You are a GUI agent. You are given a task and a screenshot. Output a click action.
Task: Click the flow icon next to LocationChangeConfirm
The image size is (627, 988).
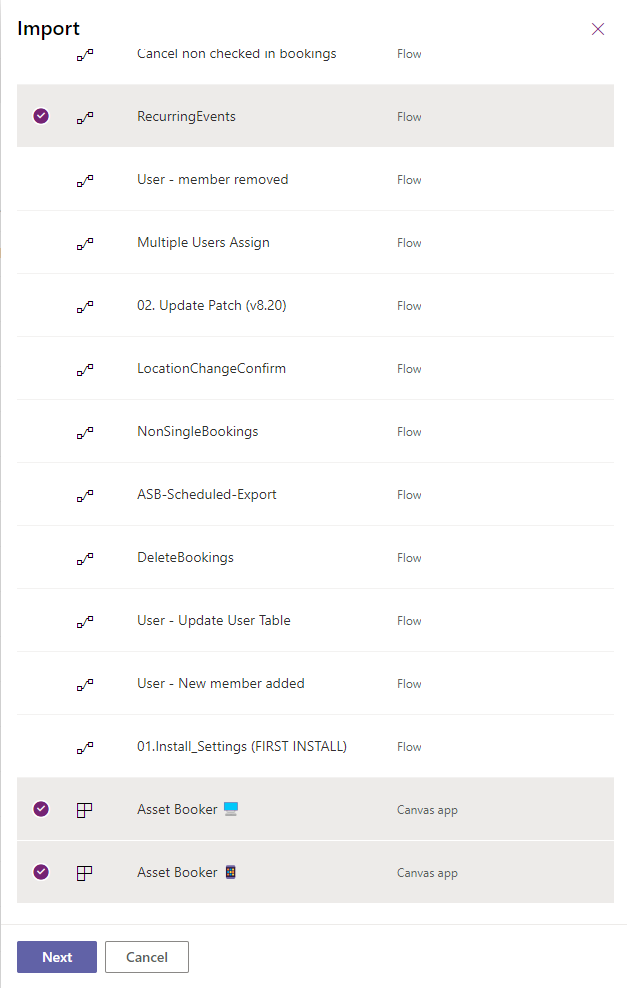85,369
